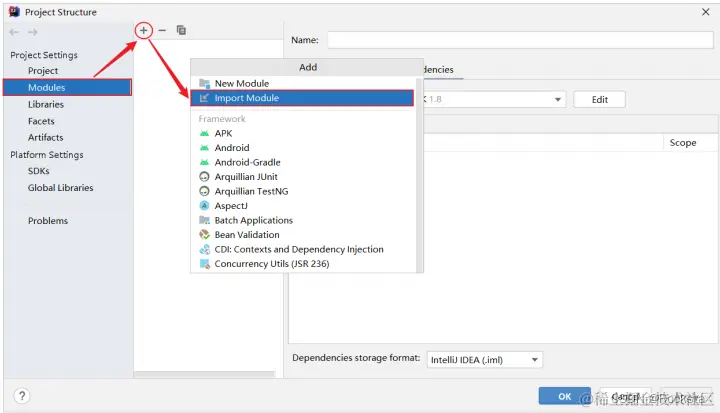Go back with the left arrow
Image resolution: width=720 pixels, height=413 pixels.
[14, 32]
